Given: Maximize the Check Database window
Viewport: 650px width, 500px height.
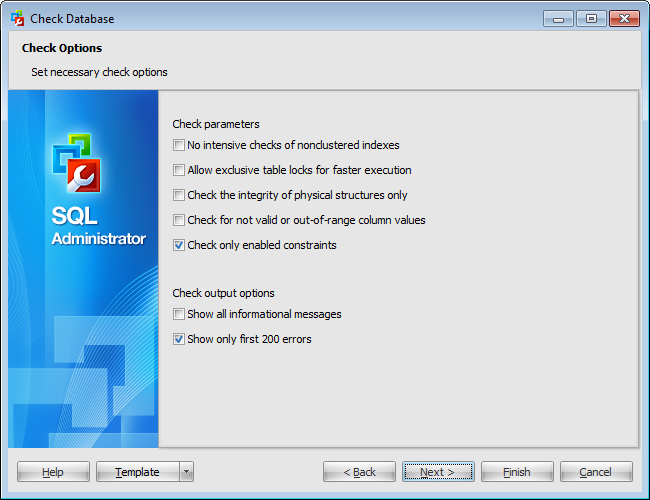Looking at the screenshot, I should click(x=590, y=18).
